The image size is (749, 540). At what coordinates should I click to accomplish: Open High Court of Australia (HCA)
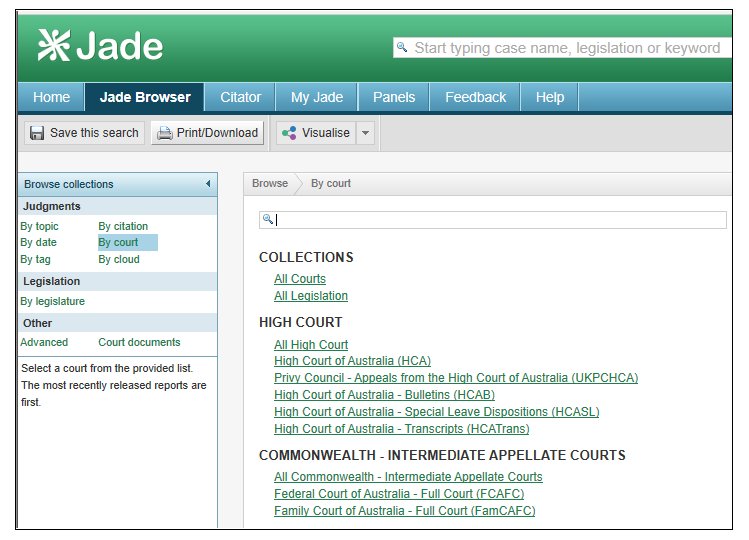(x=353, y=361)
